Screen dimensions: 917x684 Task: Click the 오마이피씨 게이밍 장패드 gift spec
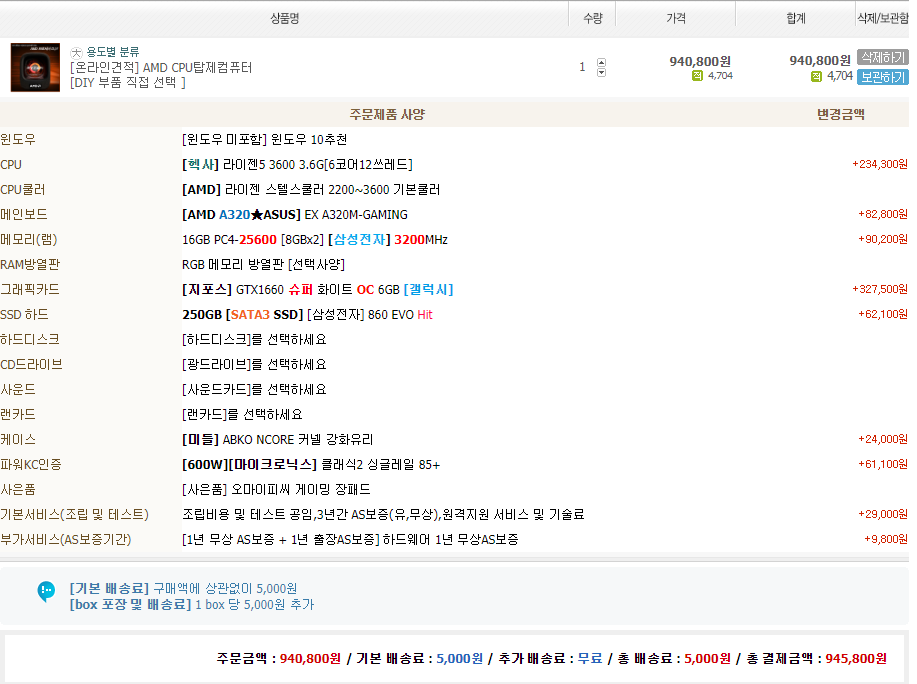[x=276, y=489]
